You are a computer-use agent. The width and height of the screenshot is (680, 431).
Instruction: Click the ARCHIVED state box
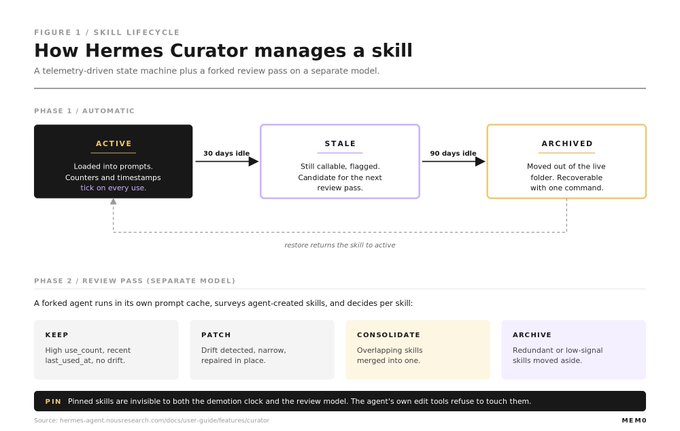[x=566, y=161]
